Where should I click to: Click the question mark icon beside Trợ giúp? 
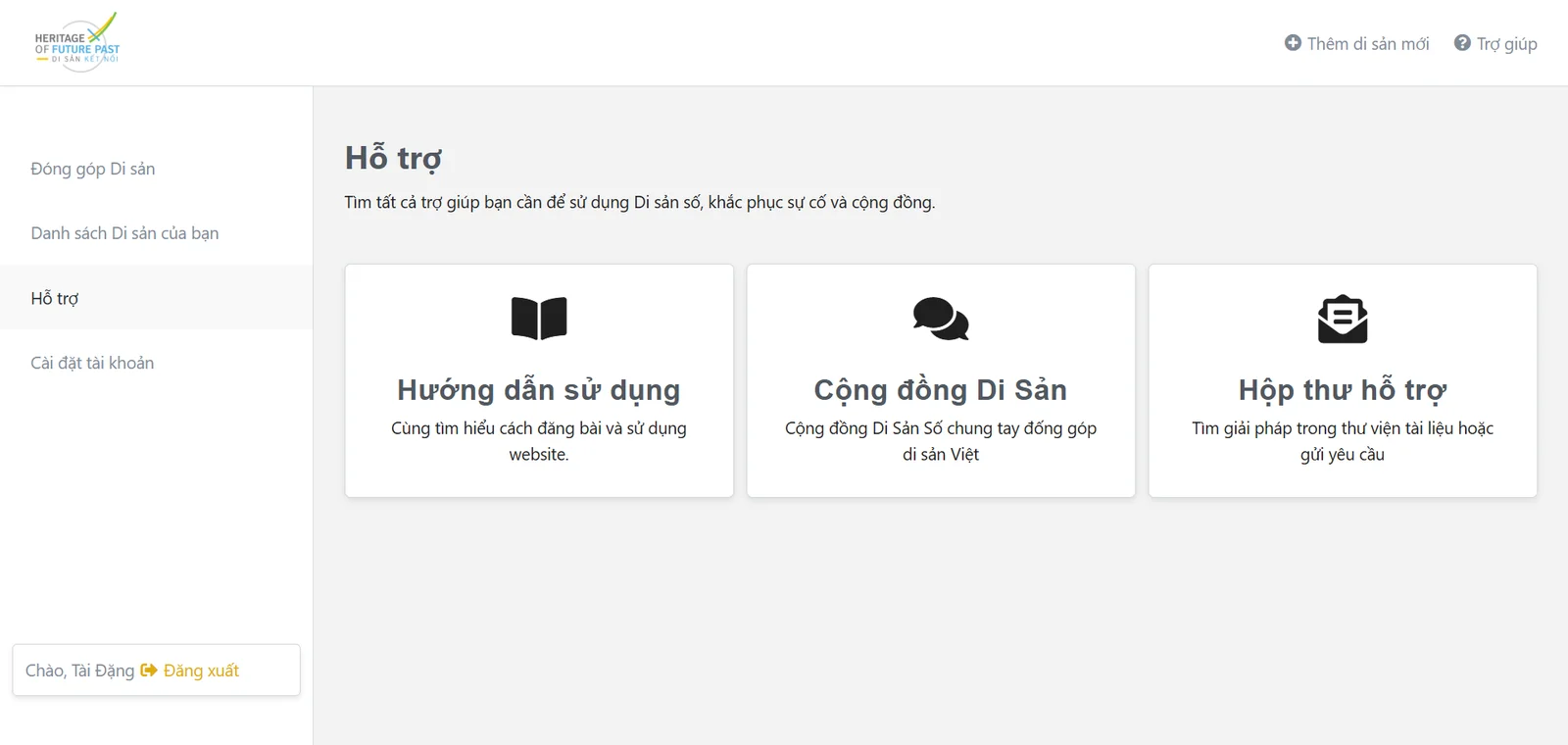1462,43
